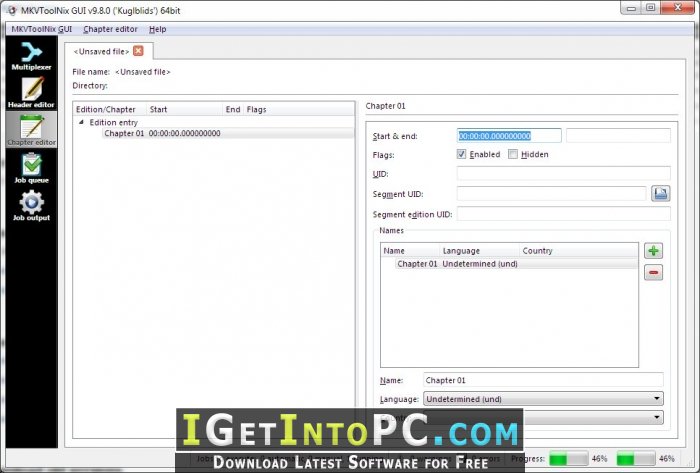Open the Chapter editor menu

(110, 29)
